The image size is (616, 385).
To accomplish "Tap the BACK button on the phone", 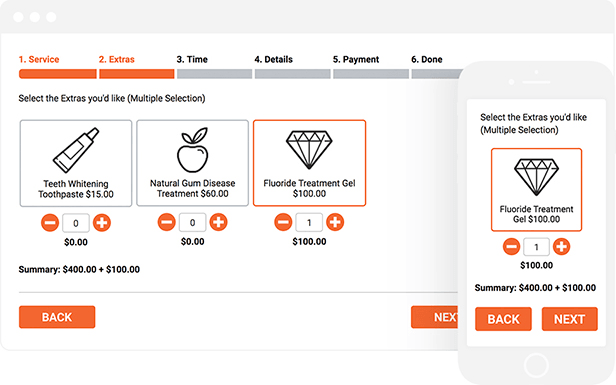I will (x=503, y=319).
